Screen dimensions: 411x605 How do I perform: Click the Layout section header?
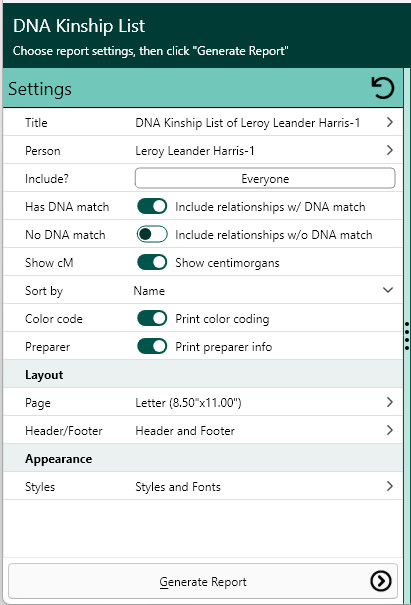(x=44, y=375)
